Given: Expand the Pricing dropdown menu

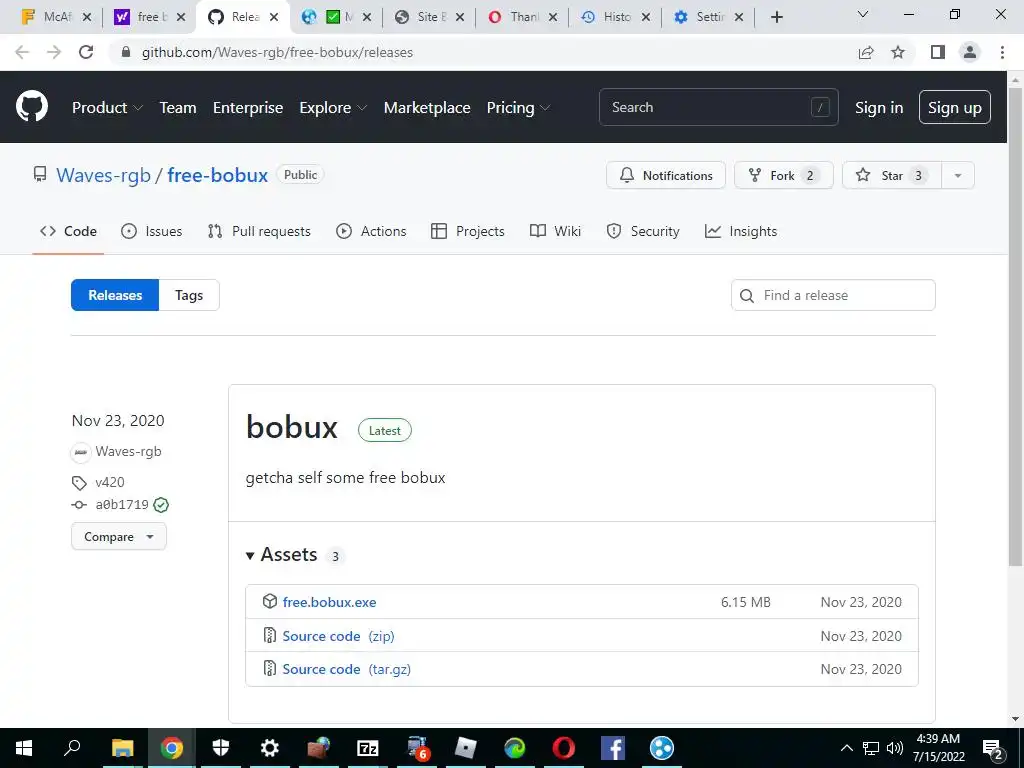Looking at the screenshot, I should (518, 108).
